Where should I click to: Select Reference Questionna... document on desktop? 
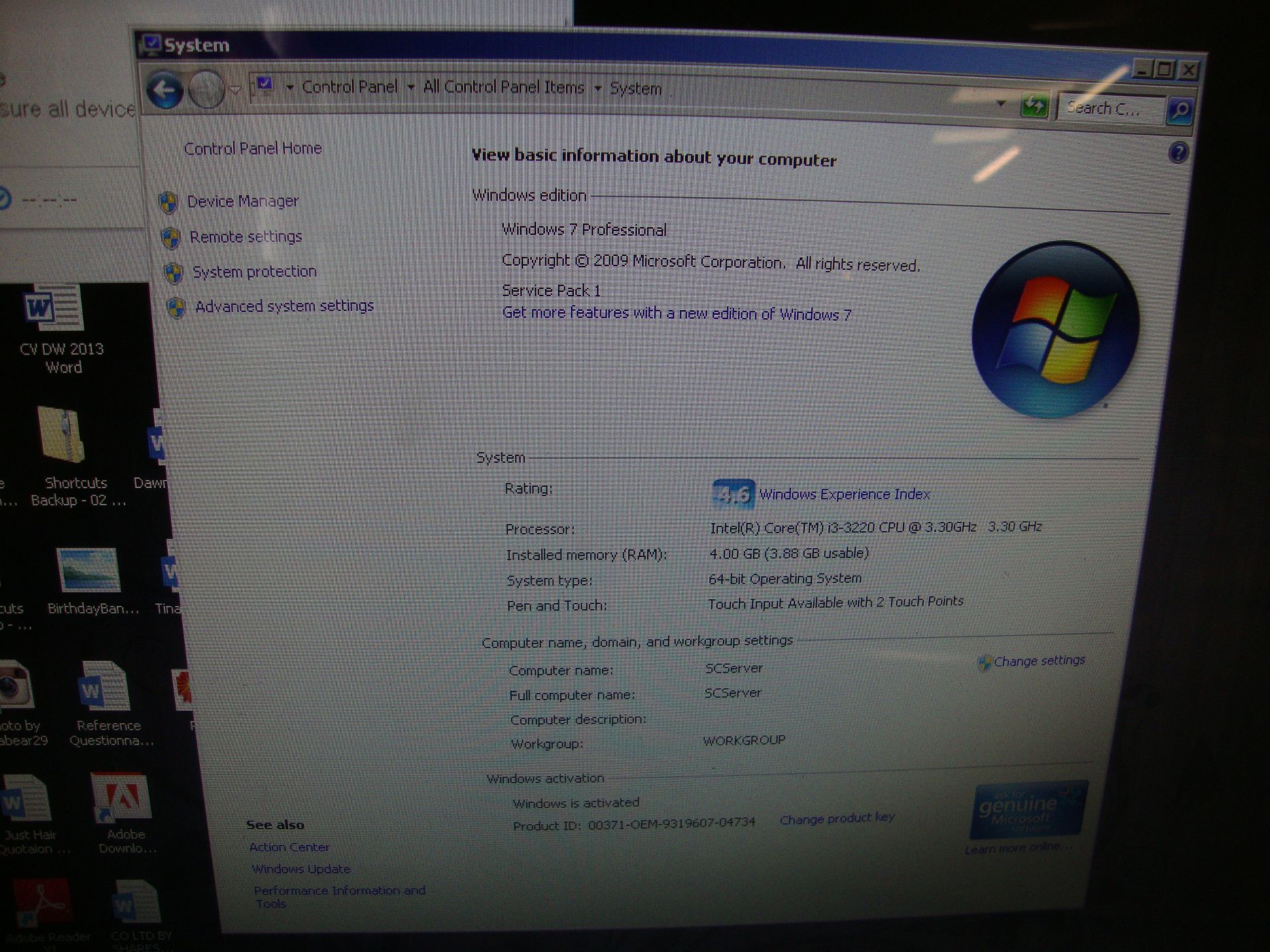click(x=110, y=704)
